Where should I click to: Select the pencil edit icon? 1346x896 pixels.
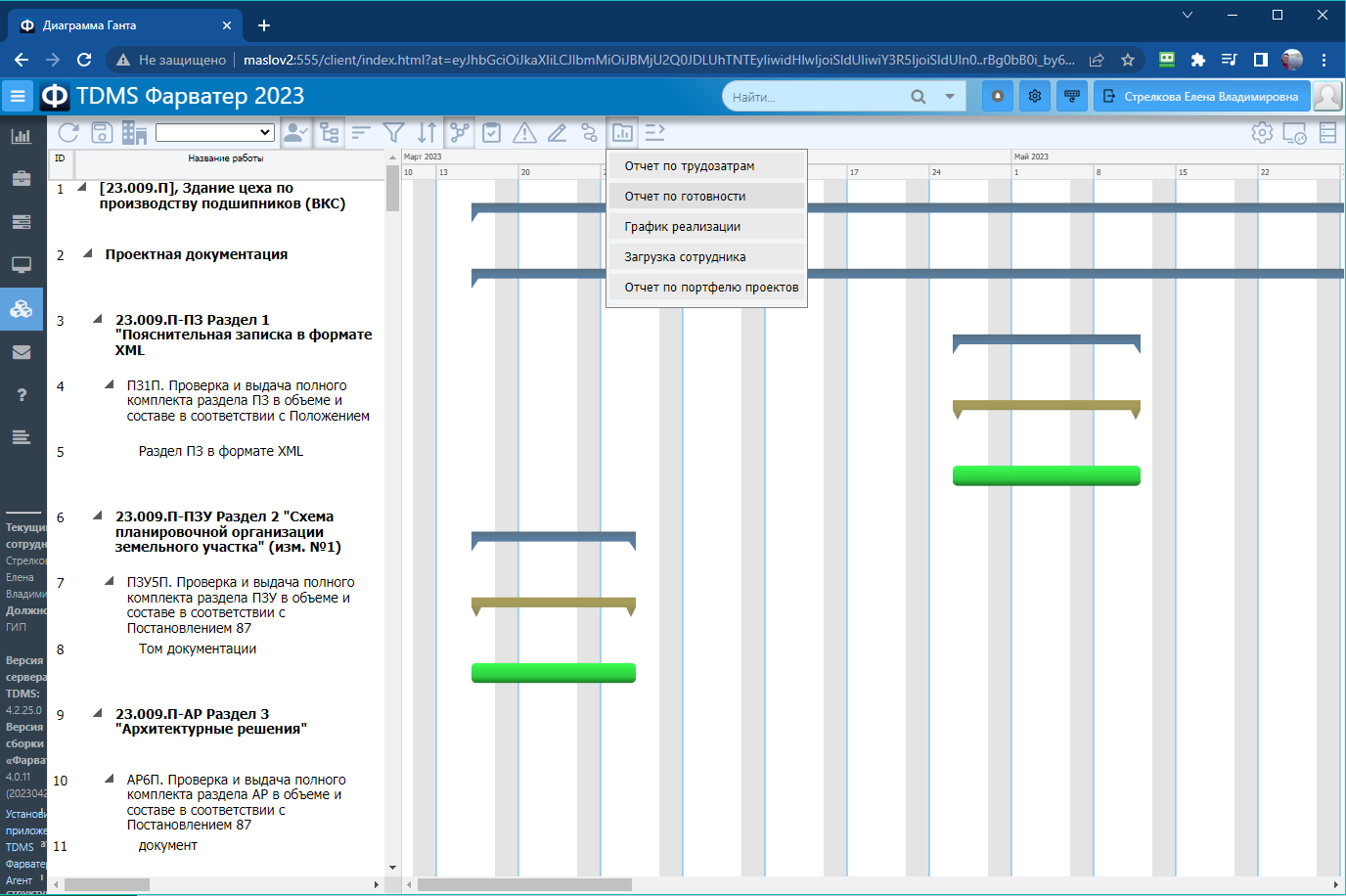[x=558, y=133]
